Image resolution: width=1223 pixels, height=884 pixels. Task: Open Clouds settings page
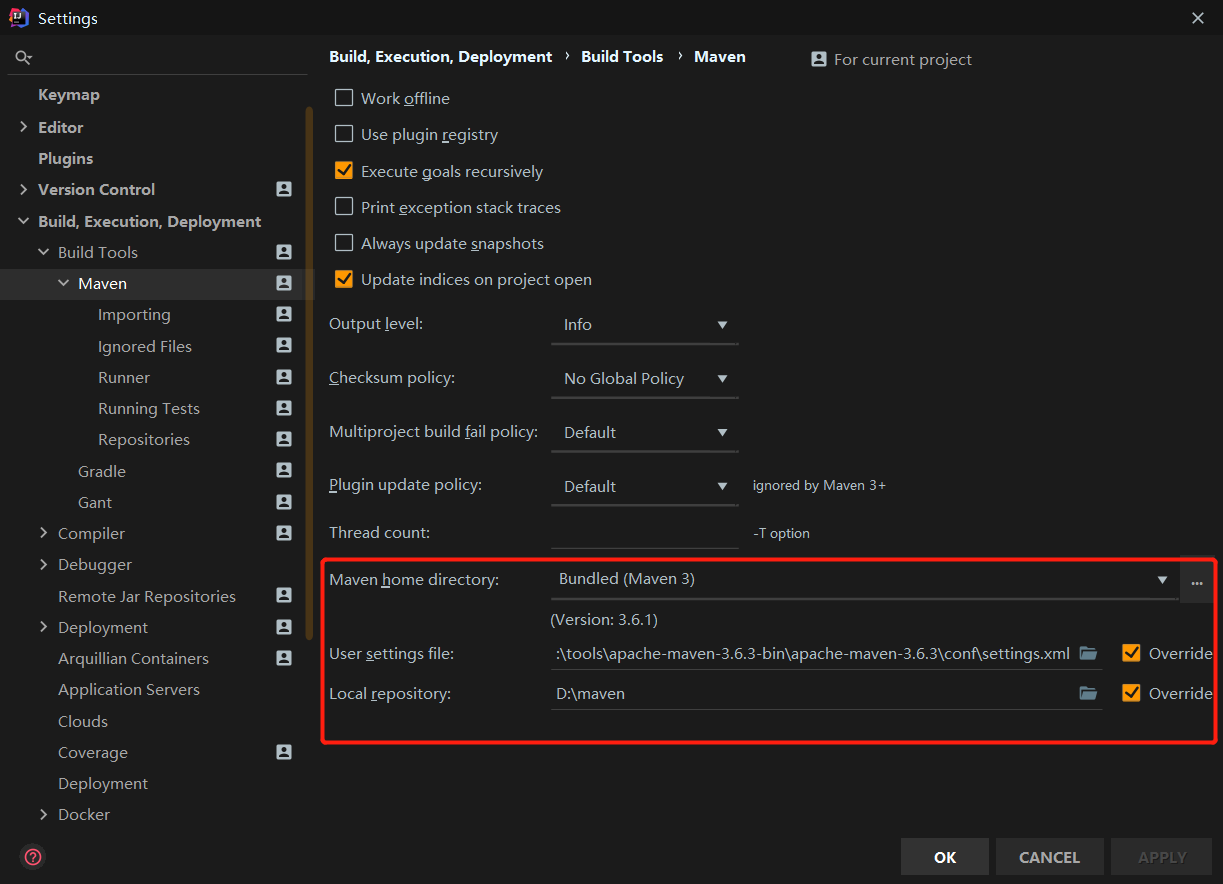pyautogui.click(x=83, y=721)
